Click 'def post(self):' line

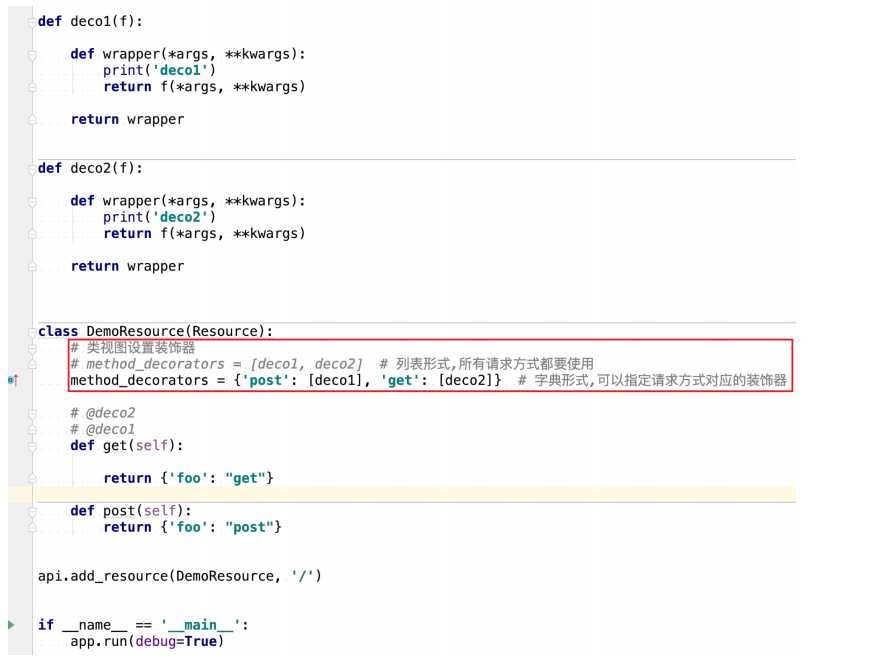pos(131,511)
